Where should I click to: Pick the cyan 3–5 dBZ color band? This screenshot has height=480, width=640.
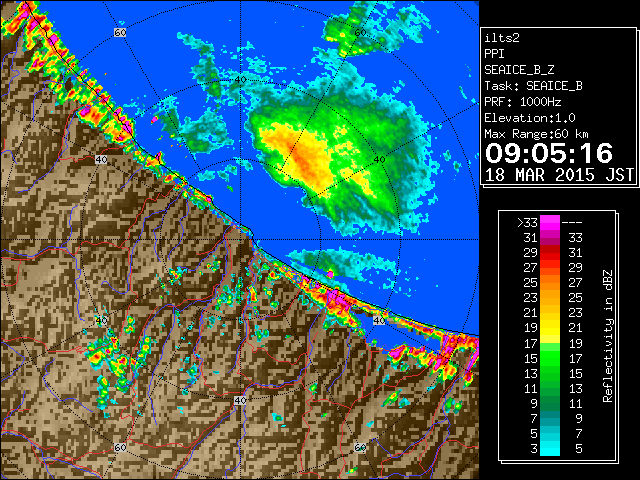pos(550,449)
